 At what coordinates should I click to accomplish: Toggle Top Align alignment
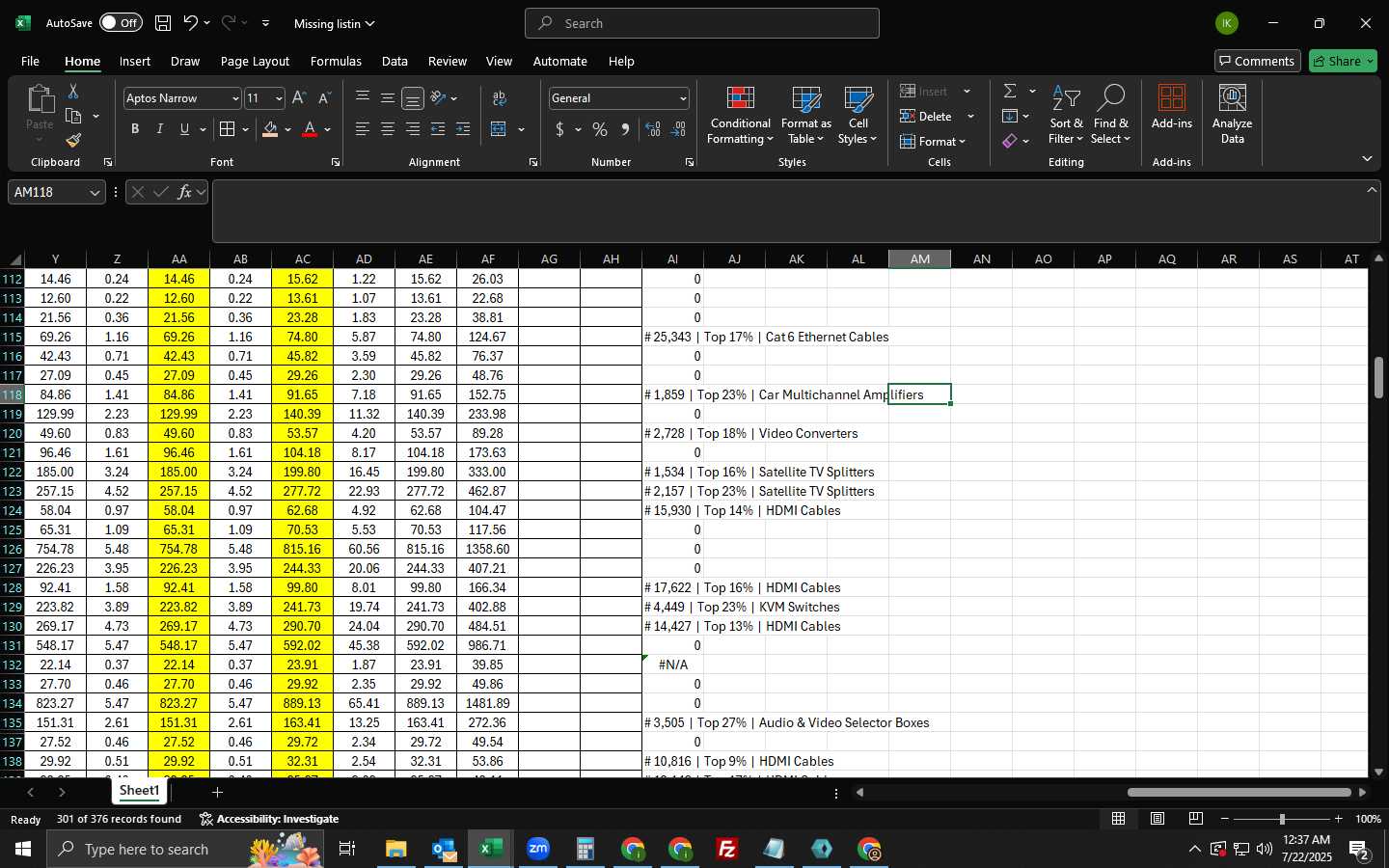pyautogui.click(x=363, y=97)
